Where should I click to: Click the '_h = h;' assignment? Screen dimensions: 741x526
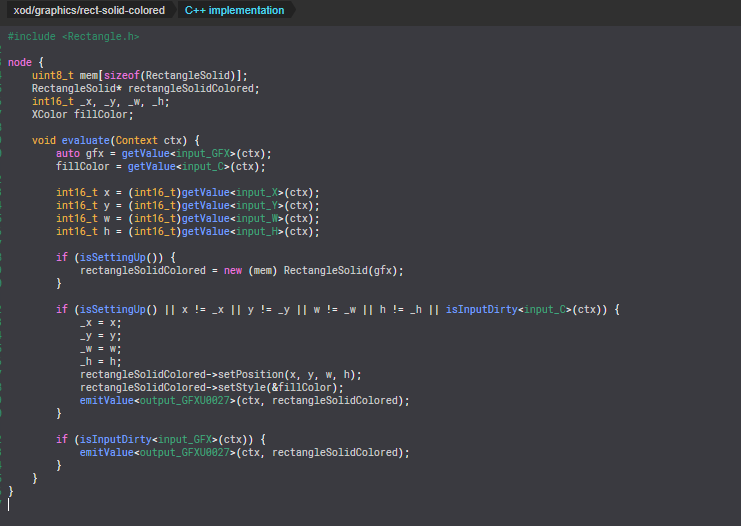[x=101, y=362]
